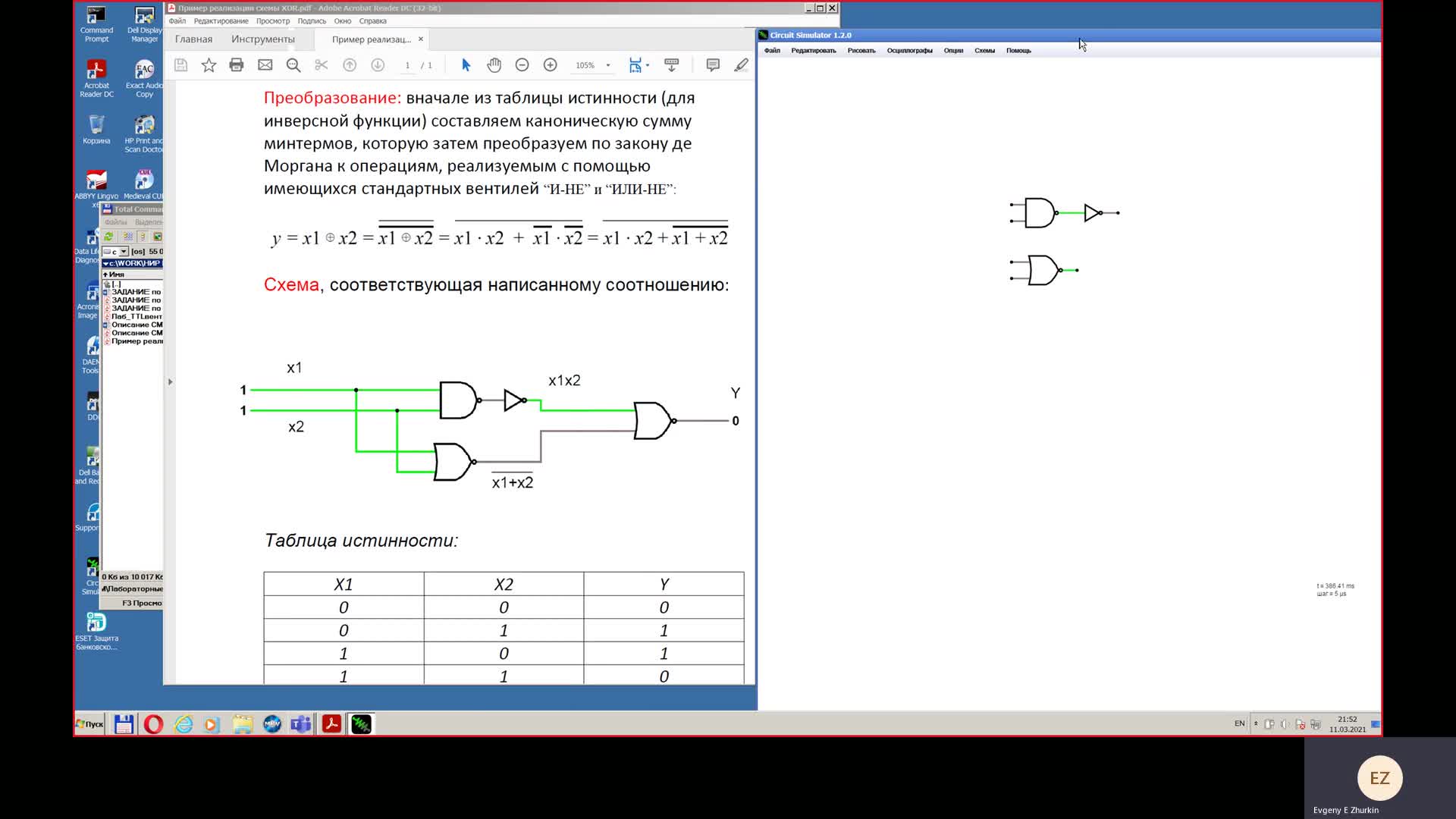Select the arrow selection tool in Acrobat
Image resolution: width=1456 pixels, height=819 pixels.
[x=466, y=65]
